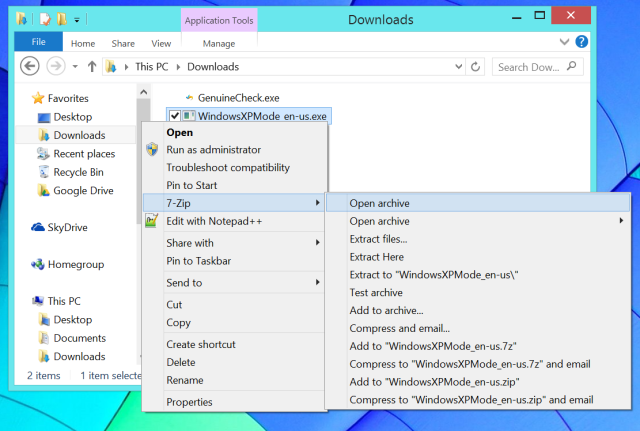
Task: Click Properties in the context menu
Action: [189, 402]
